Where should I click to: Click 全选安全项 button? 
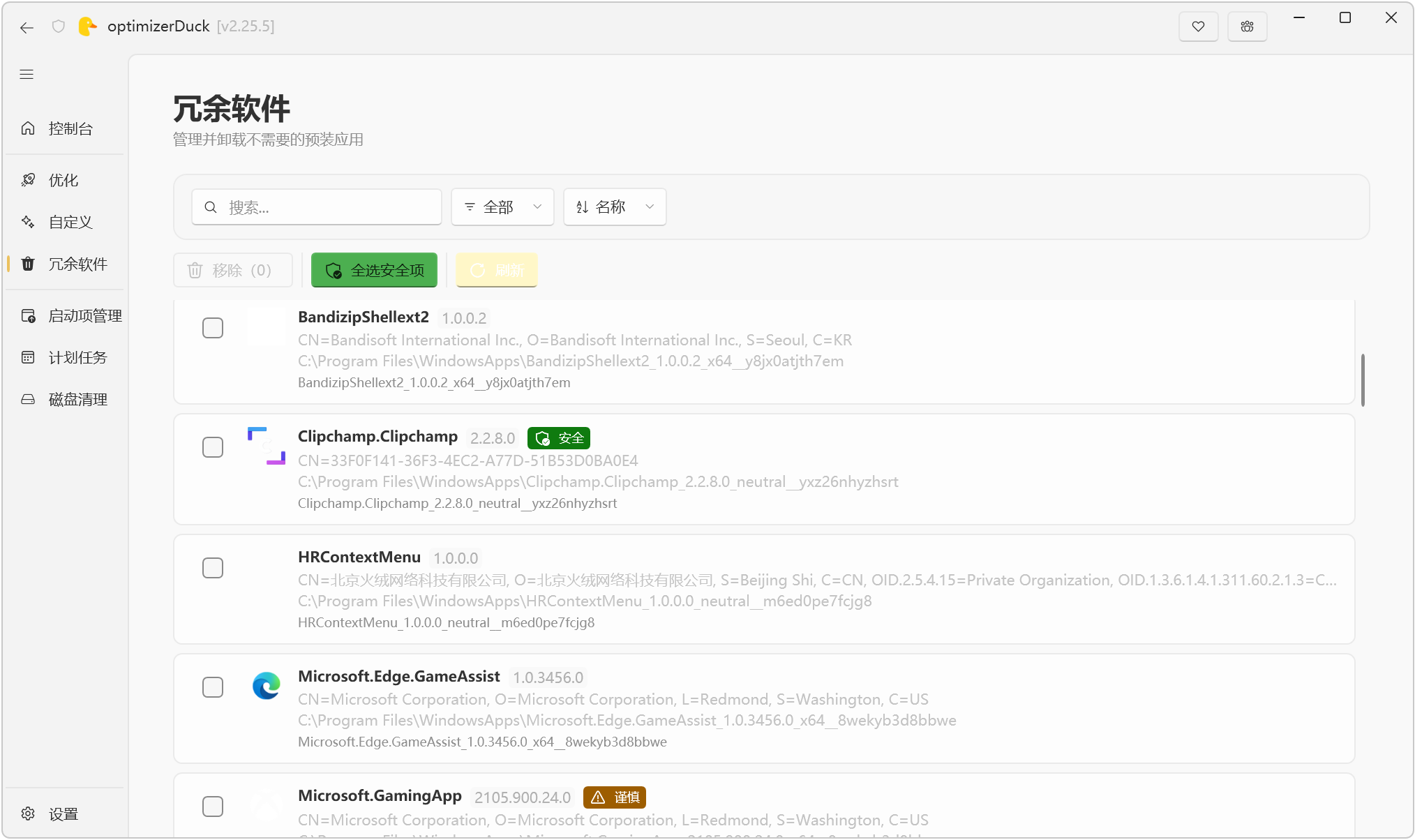point(374,270)
